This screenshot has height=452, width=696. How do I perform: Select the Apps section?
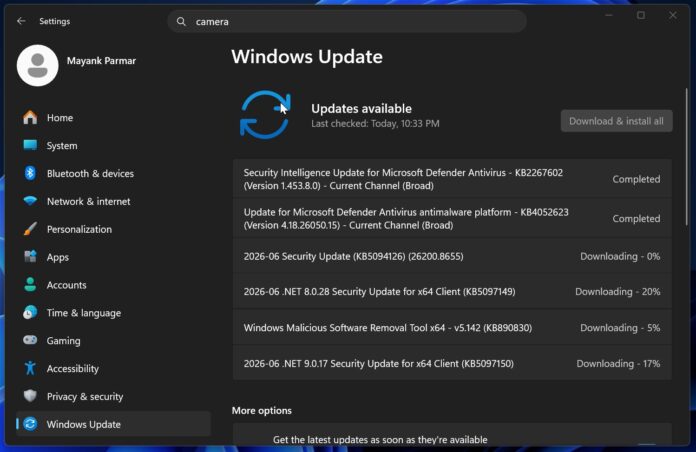113,257
